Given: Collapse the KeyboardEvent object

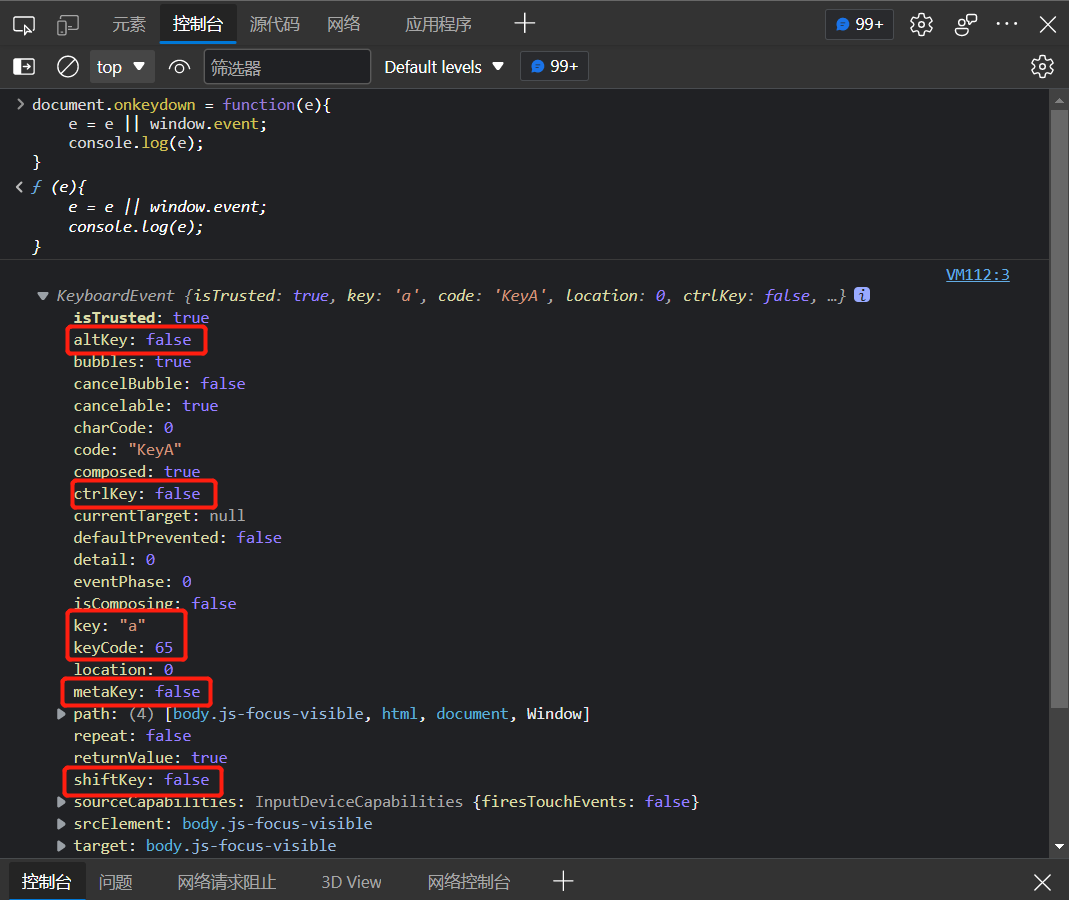Looking at the screenshot, I should [43, 296].
